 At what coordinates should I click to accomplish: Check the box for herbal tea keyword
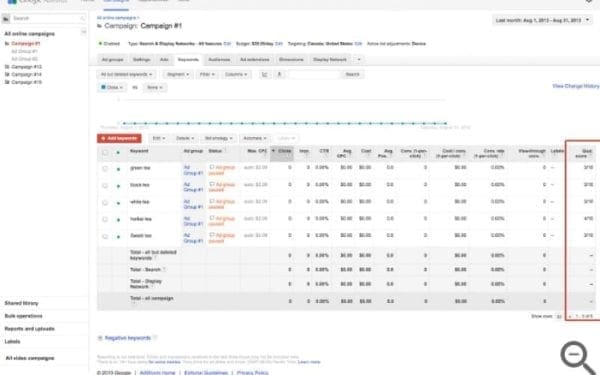click(x=105, y=219)
